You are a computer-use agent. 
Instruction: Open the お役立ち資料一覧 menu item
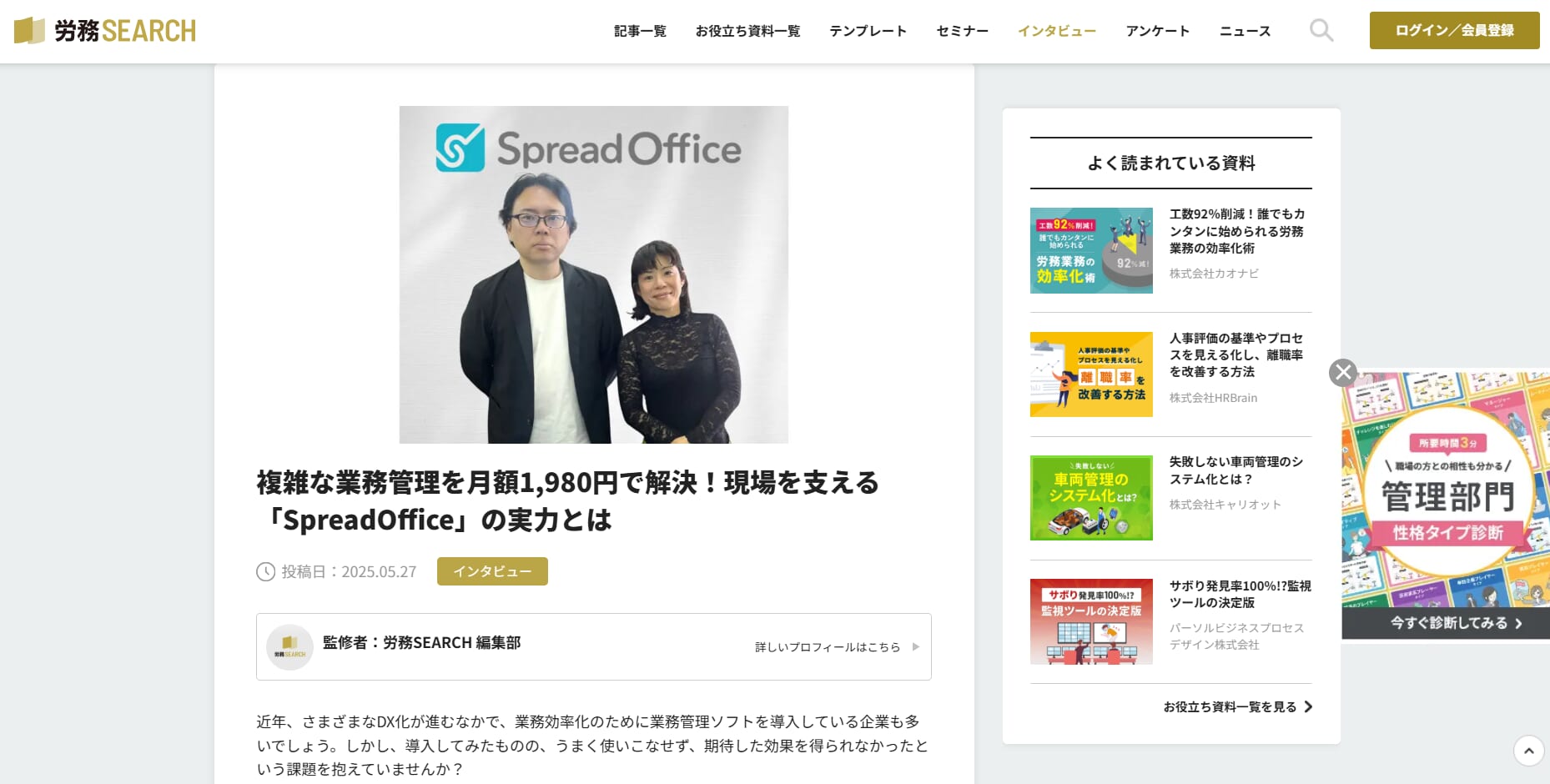[747, 31]
